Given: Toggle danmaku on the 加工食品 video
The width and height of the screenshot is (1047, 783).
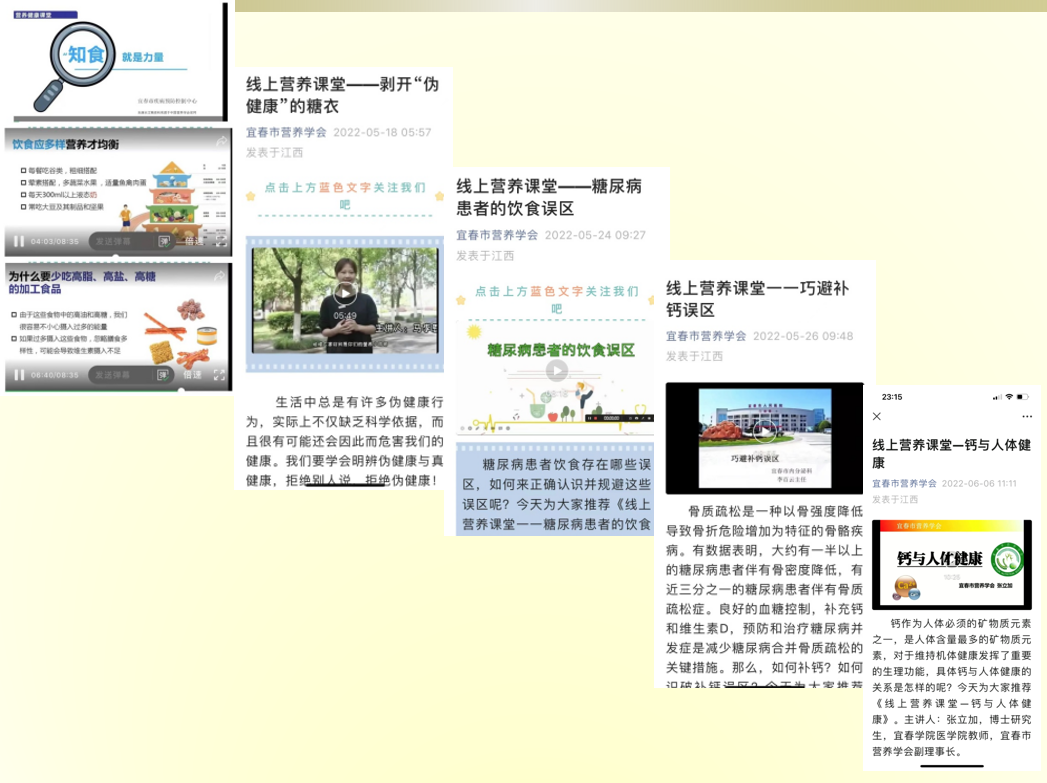Looking at the screenshot, I should click(x=162, y=375).
